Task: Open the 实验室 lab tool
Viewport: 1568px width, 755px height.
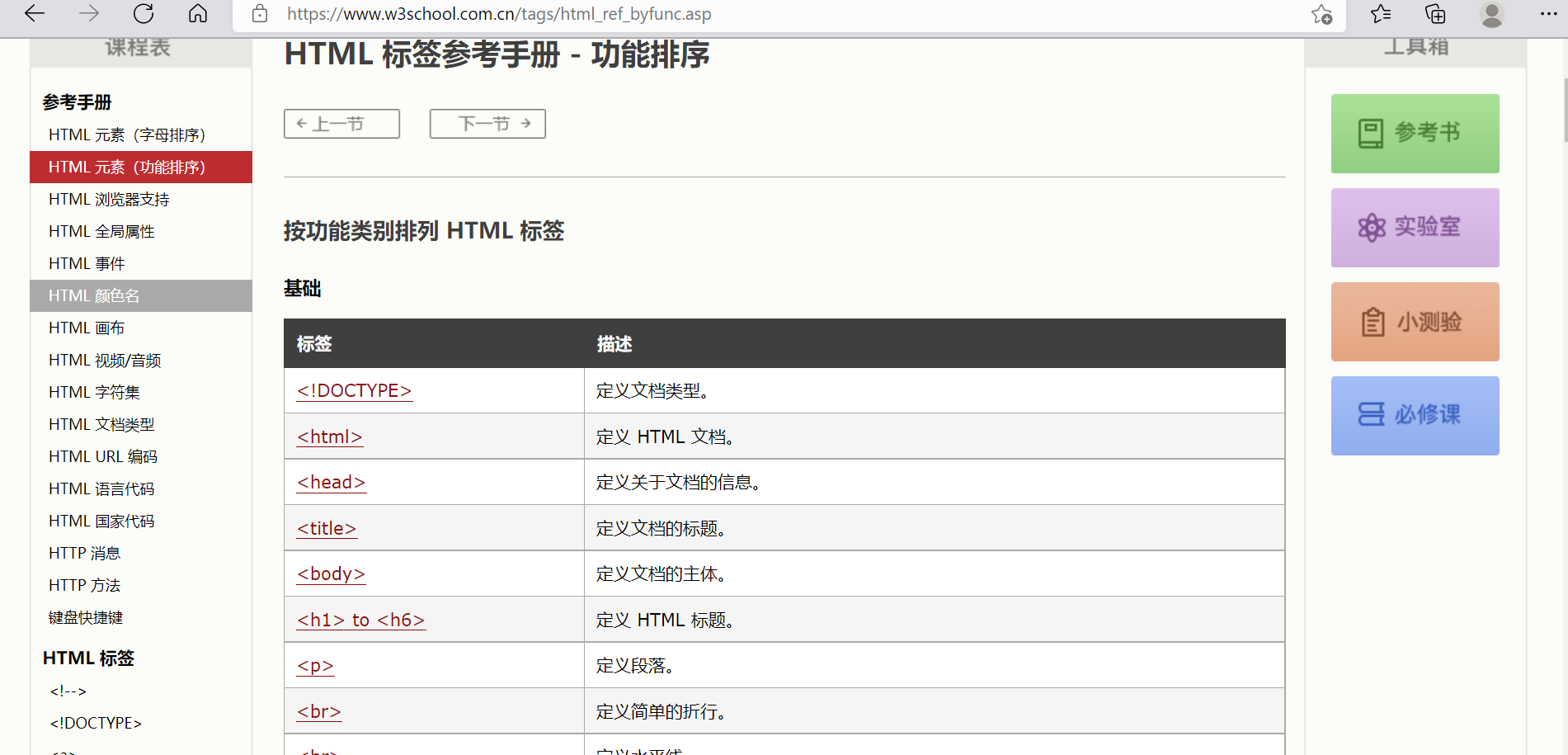Action: coord(1414,227)
